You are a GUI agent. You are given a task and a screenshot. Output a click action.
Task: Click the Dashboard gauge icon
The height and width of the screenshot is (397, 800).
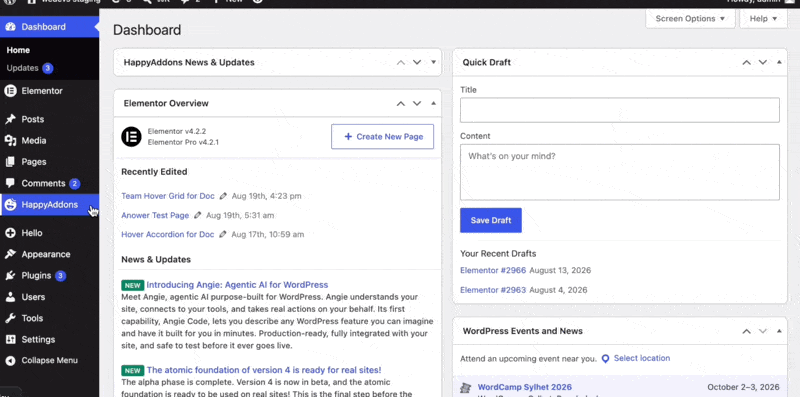point(10,27)
